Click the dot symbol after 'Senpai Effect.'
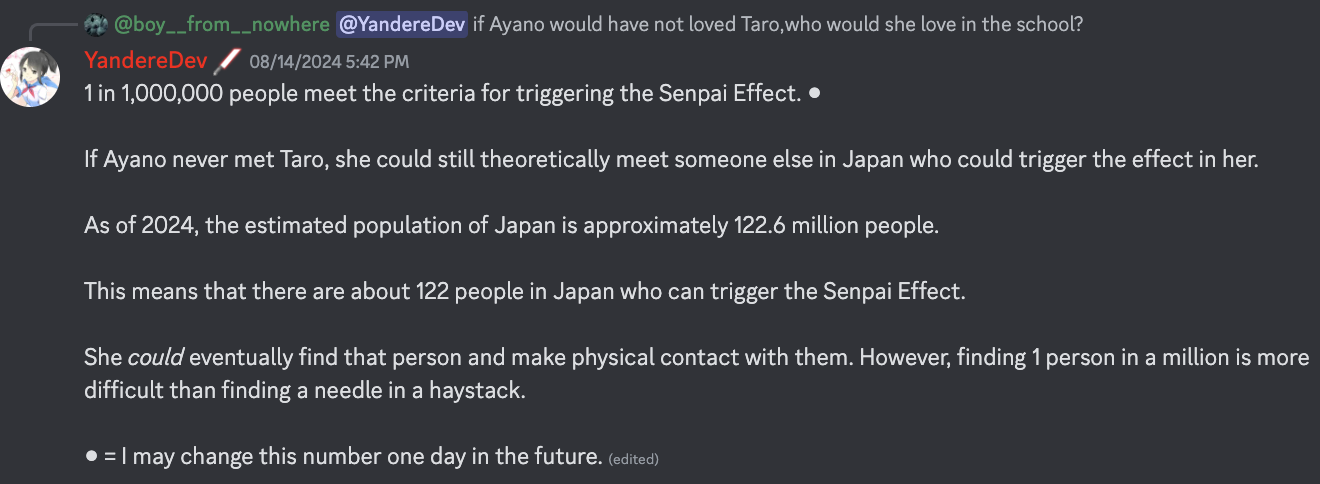This screenshot has height=484, width=1320. tap(814, 94)
